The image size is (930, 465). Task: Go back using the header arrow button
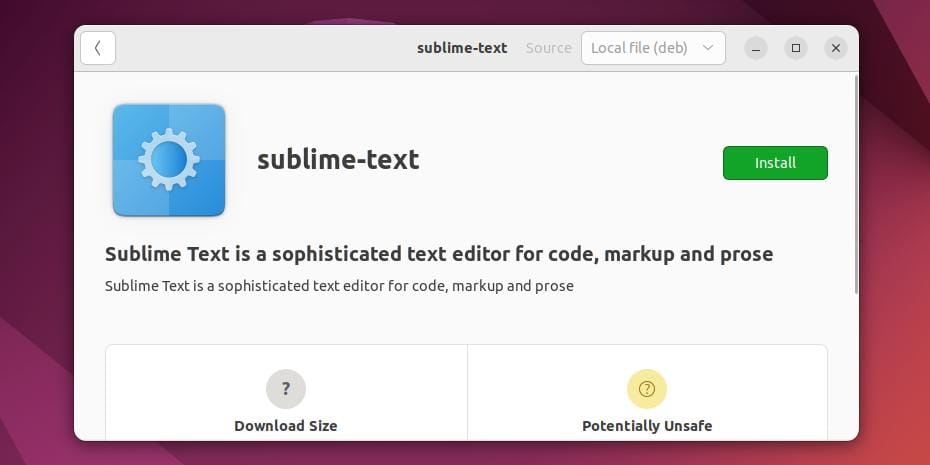pos(98,48)
